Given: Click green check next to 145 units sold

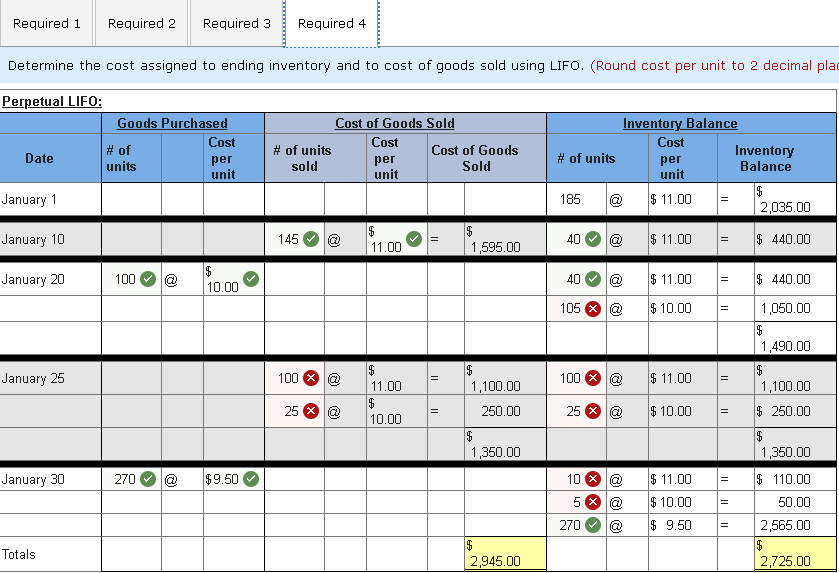Looking at the screenshot, I should (311, 239).
